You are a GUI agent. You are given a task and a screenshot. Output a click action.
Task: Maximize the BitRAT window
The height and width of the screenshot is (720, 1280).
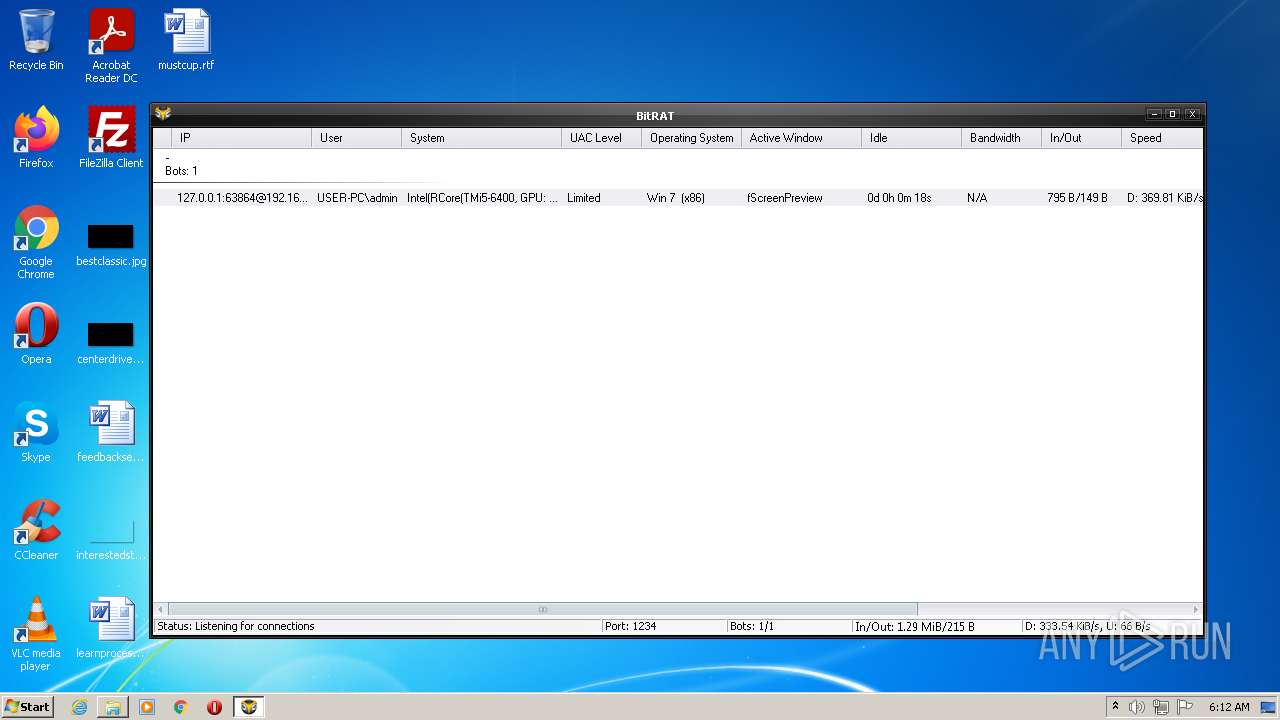click(1173, 114)
